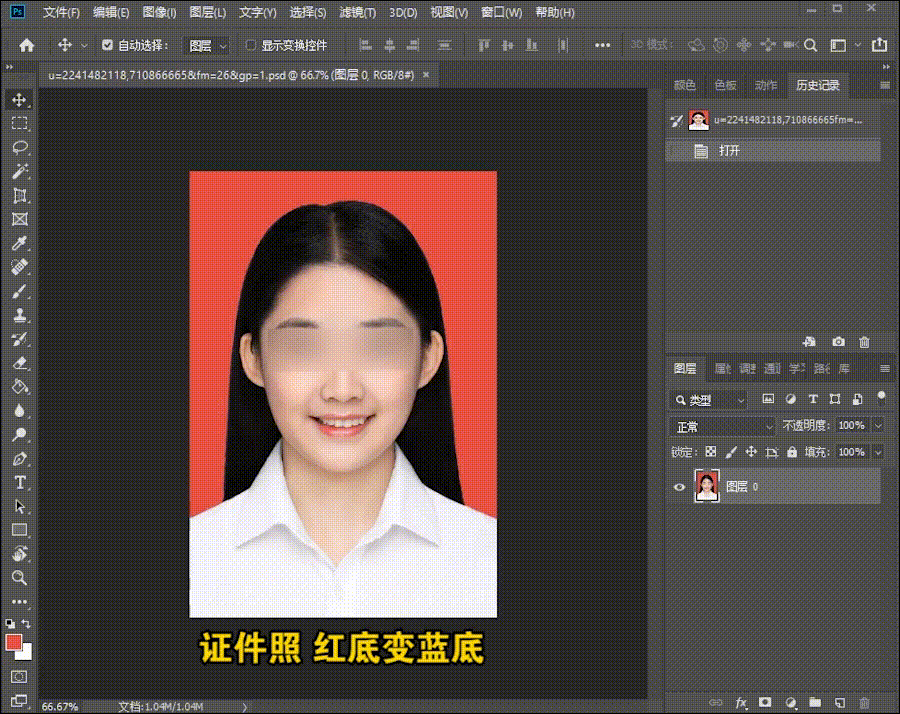Hide 图层 0 with eye icon
This screenshot has height=714, width=900.
tap(680, 487)
